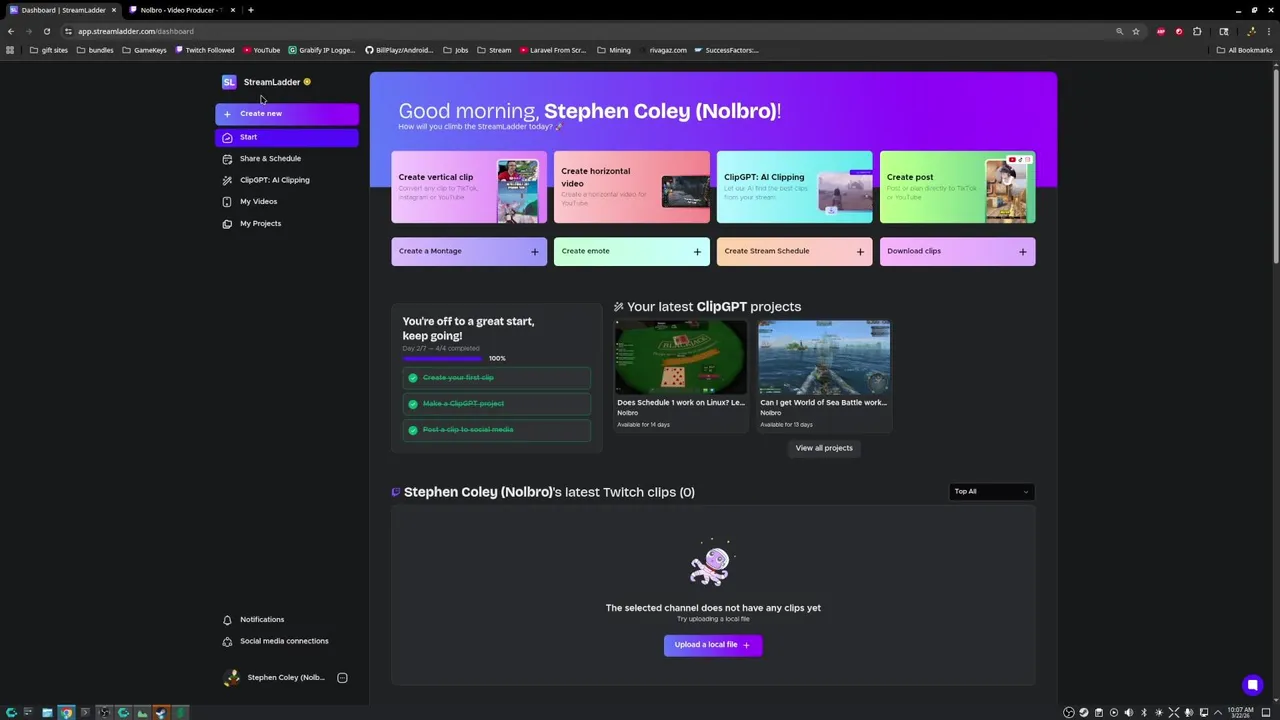Bookmark this page with the star icon
Image resolution: width=1280 pixels, height=720 pixels.
pyautogui.click(x=1136, y=31)
